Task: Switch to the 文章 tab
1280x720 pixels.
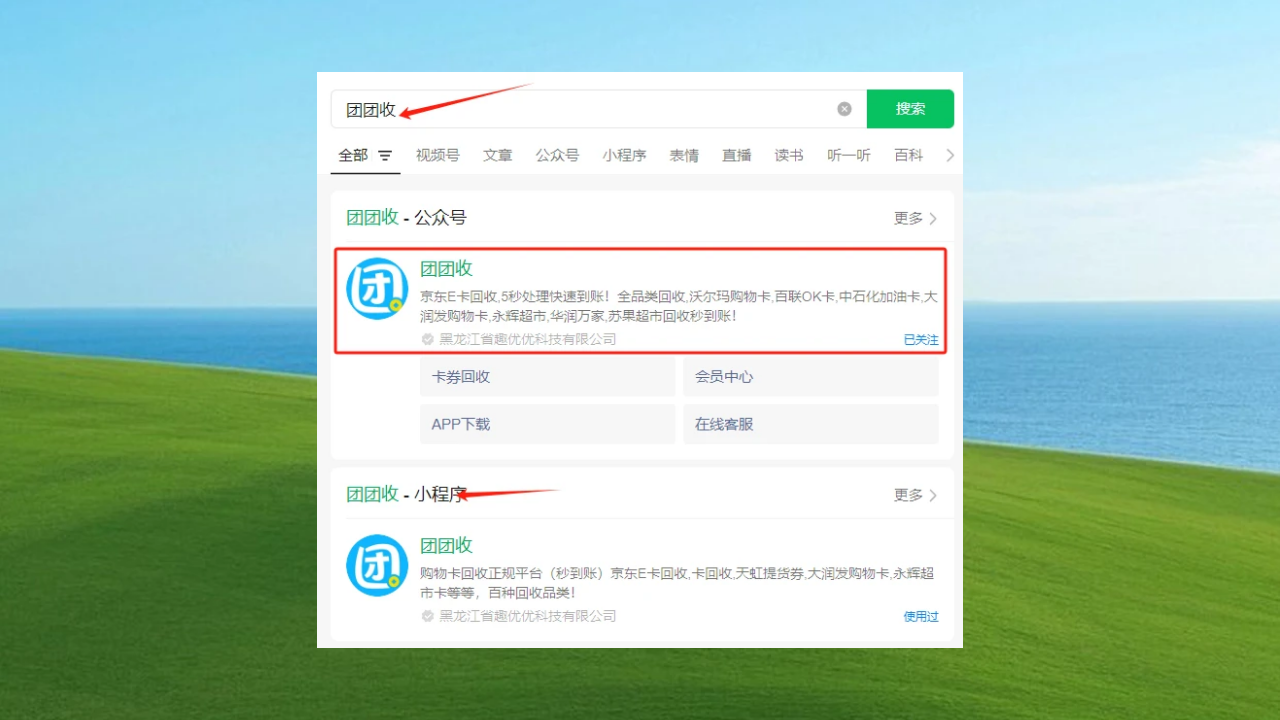Action: (497, 155)
